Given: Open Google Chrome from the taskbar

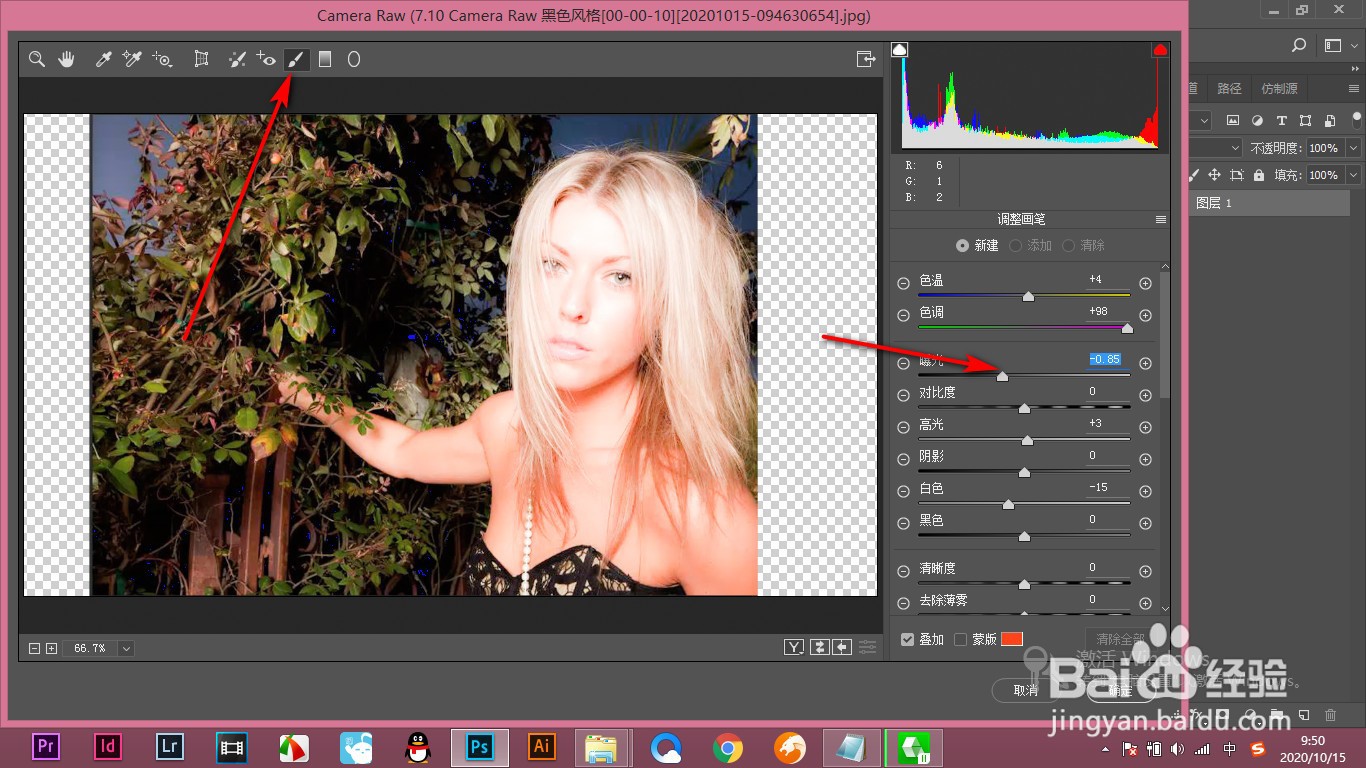Looking at the screenshot, I should [728, 747].
